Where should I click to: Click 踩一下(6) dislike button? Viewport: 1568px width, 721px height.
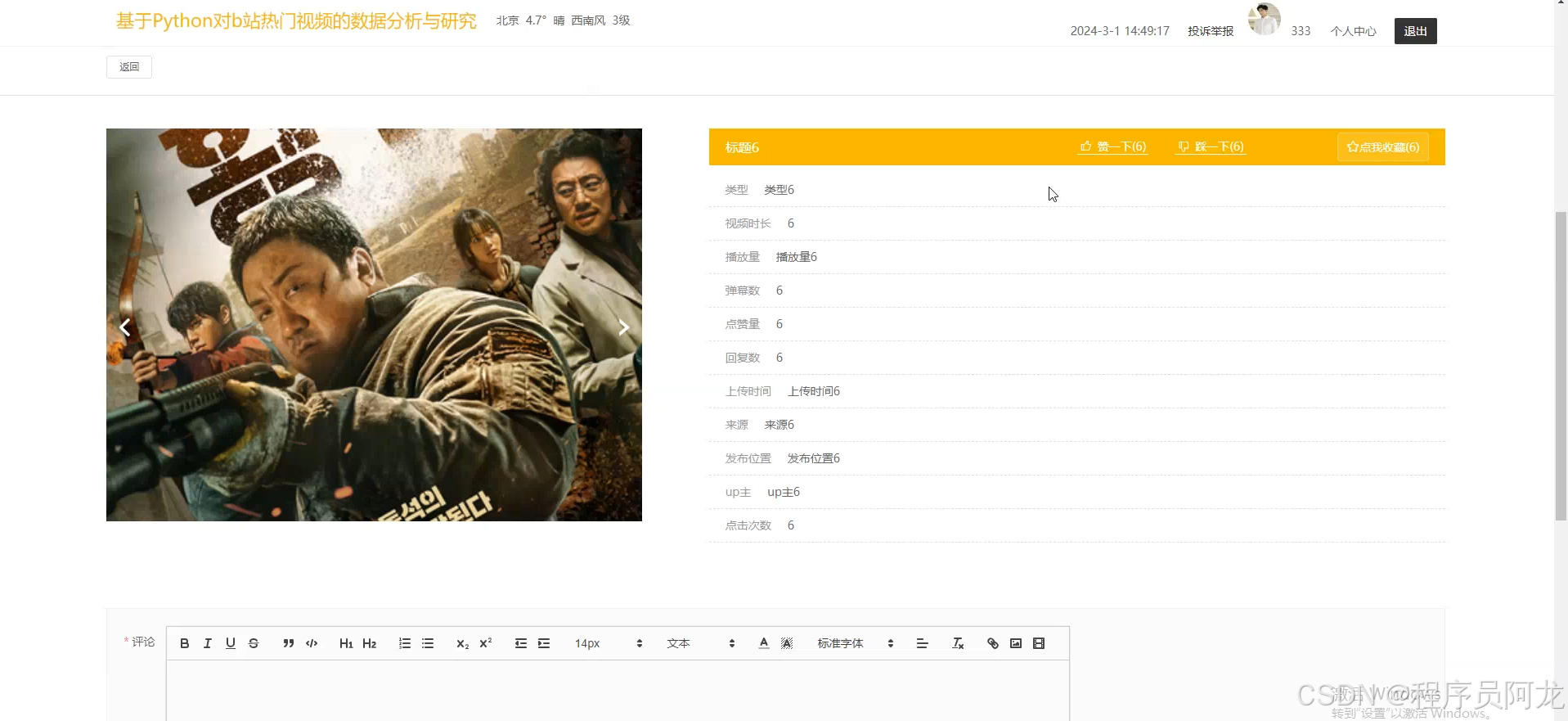coord(1211,146)
